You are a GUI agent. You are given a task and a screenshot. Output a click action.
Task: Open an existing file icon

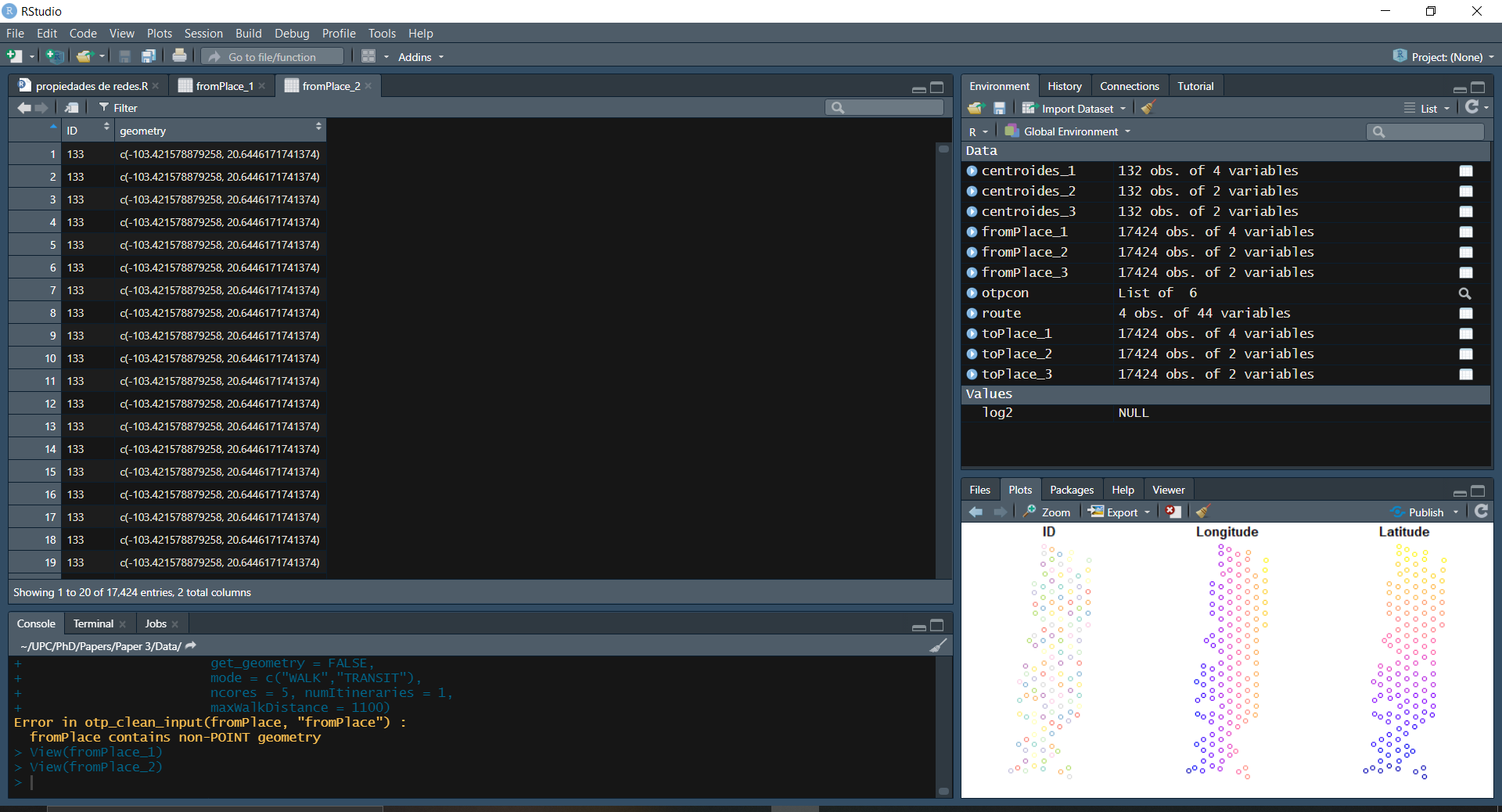click(84, 56)
